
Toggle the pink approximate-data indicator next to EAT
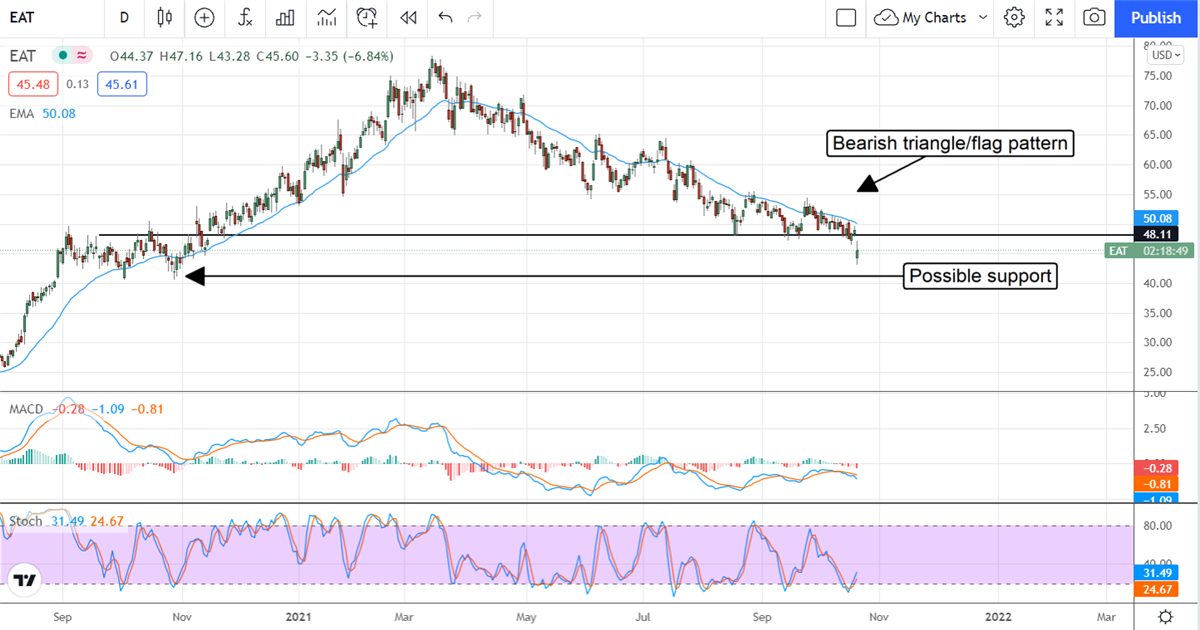tap(82, 55)
